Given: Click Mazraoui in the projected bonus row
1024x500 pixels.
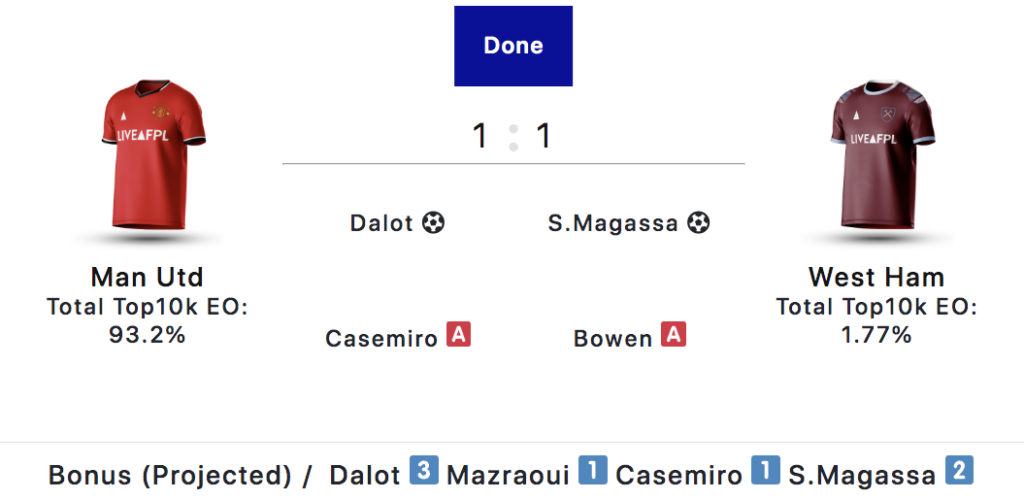Looking at the screenshot, I should [x=508, y=474].
